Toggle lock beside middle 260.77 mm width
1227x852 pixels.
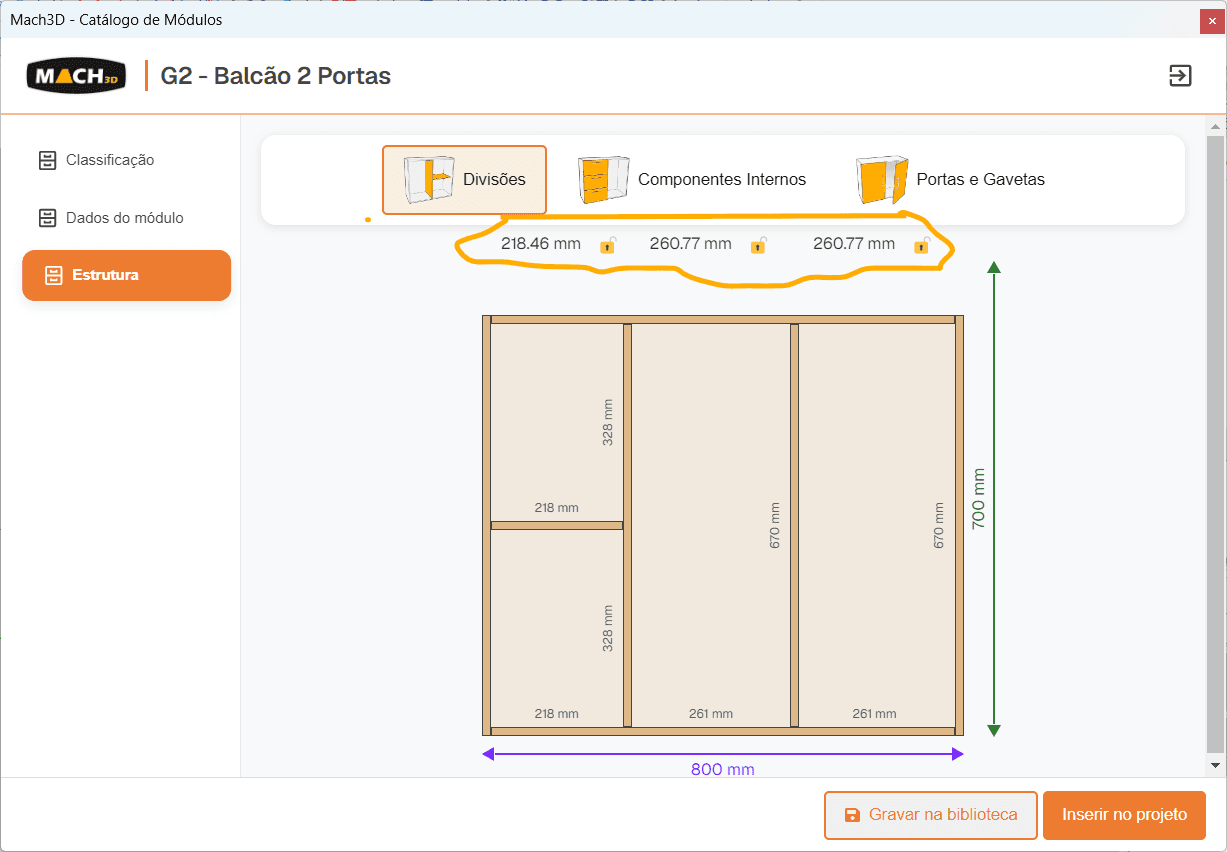click(758, 244)
